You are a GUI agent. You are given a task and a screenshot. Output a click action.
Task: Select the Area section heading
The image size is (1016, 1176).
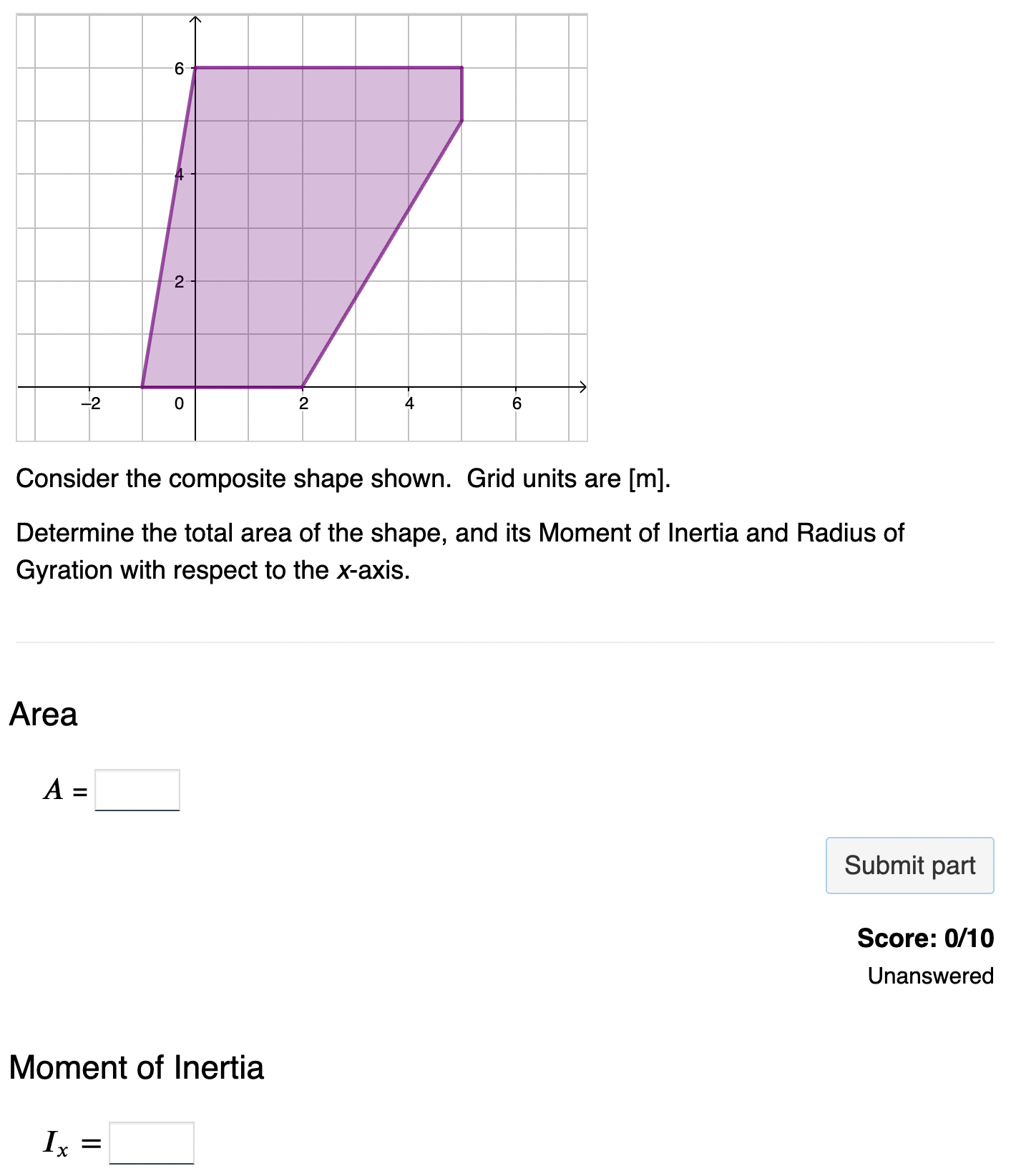pos(44,713)
